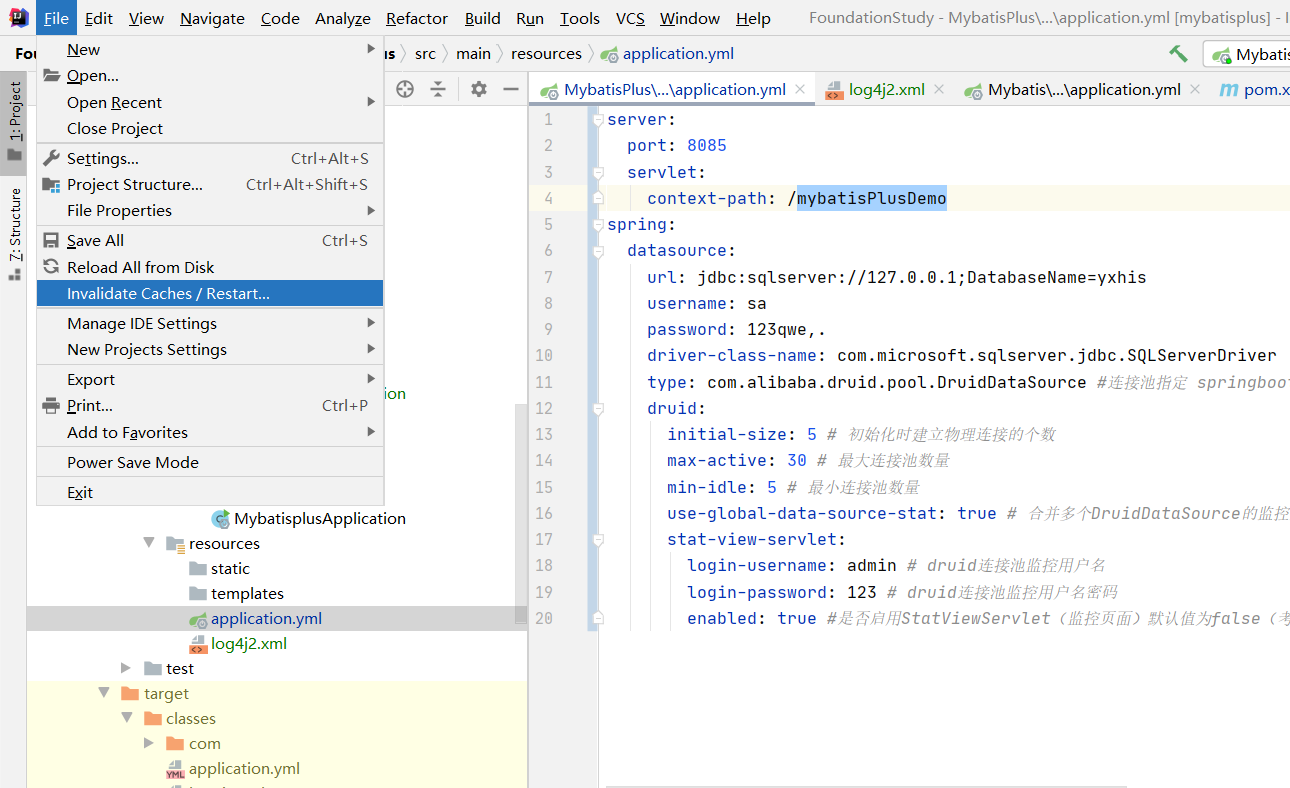
Task: Open the View menu
Action: click(x=146, y=18)
